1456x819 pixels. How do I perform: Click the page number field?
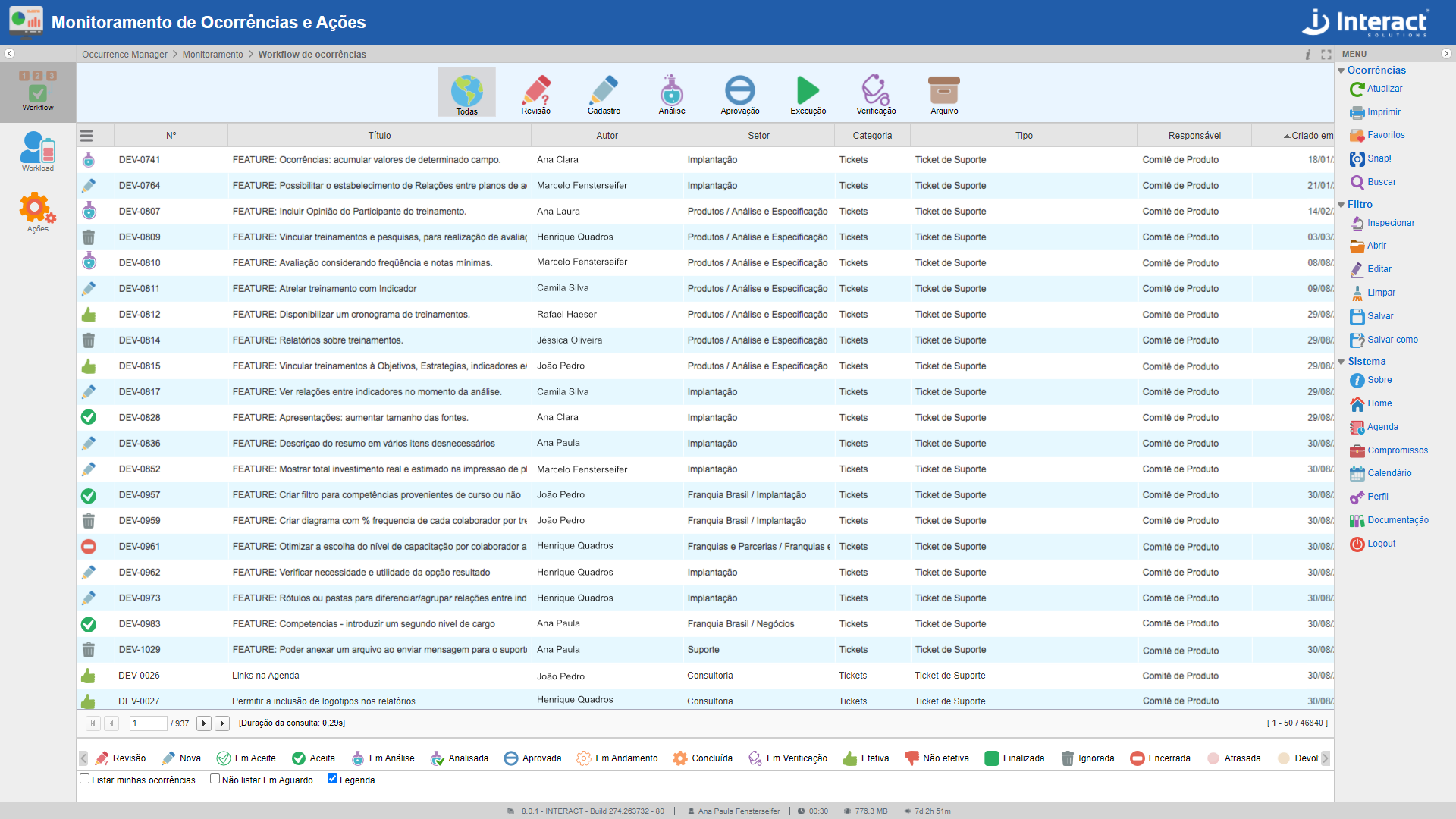(x=148, y=723)
